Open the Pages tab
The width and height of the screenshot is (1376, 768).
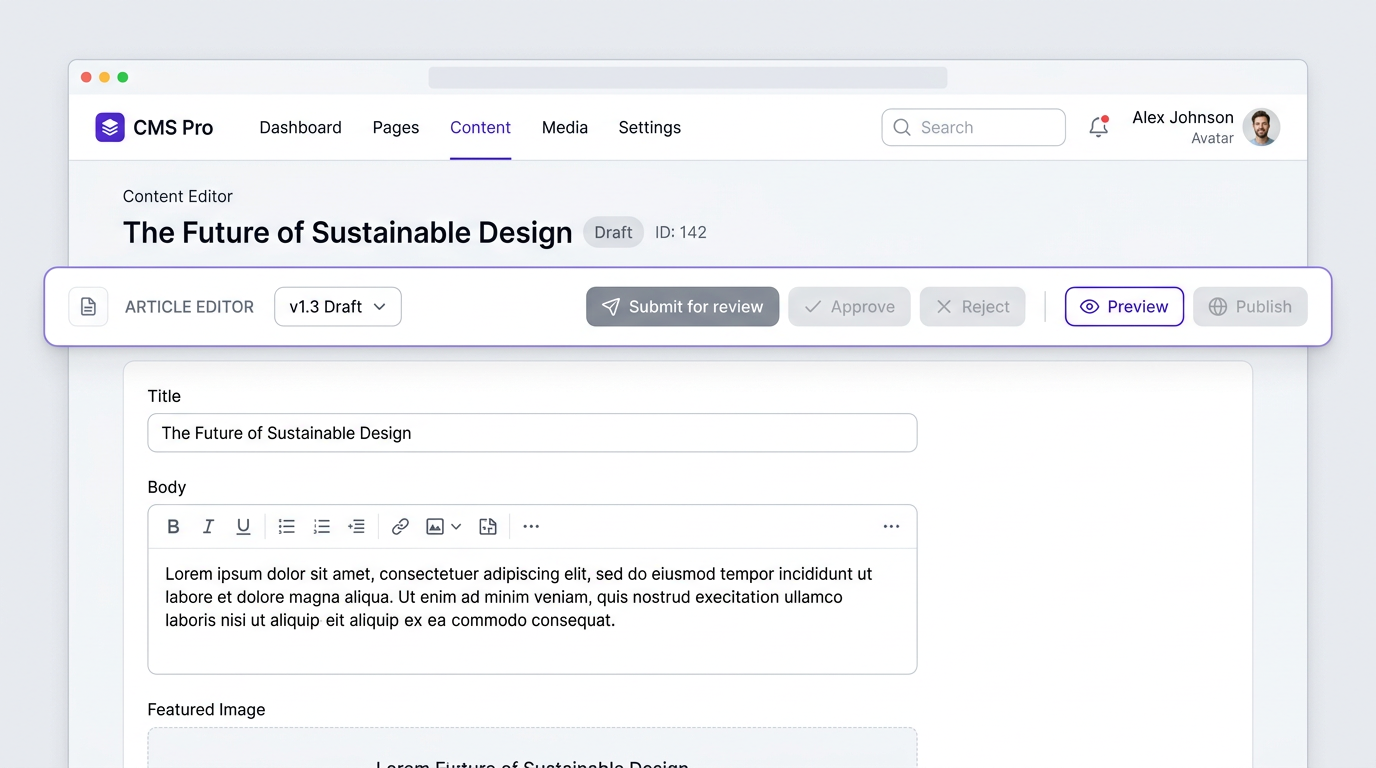point(396,127)
